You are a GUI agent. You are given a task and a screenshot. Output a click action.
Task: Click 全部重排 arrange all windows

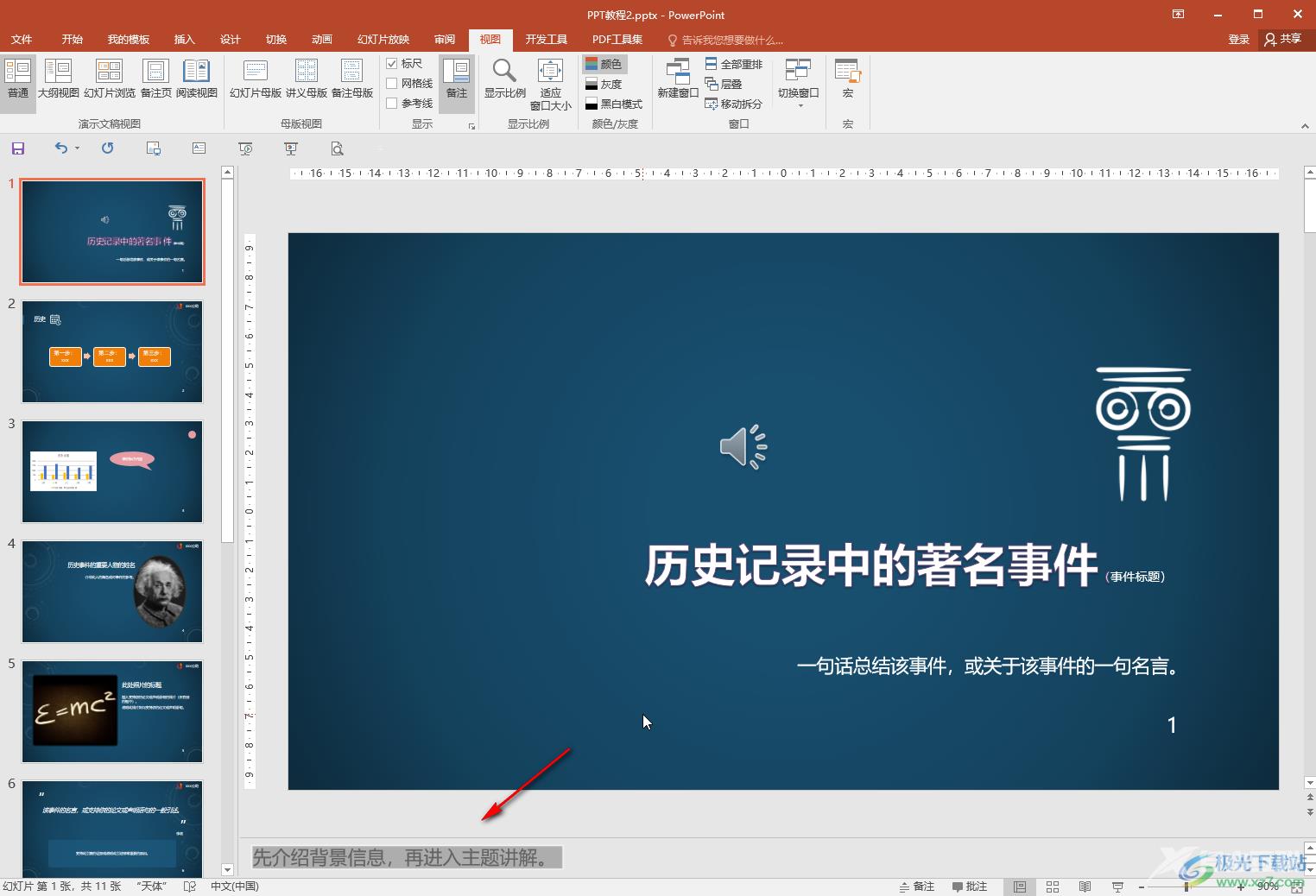click(x=734, y=64)
